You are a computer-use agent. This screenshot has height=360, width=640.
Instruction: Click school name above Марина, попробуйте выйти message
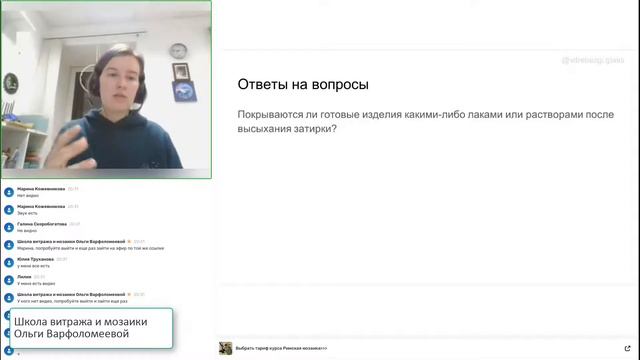click(71, 242)
